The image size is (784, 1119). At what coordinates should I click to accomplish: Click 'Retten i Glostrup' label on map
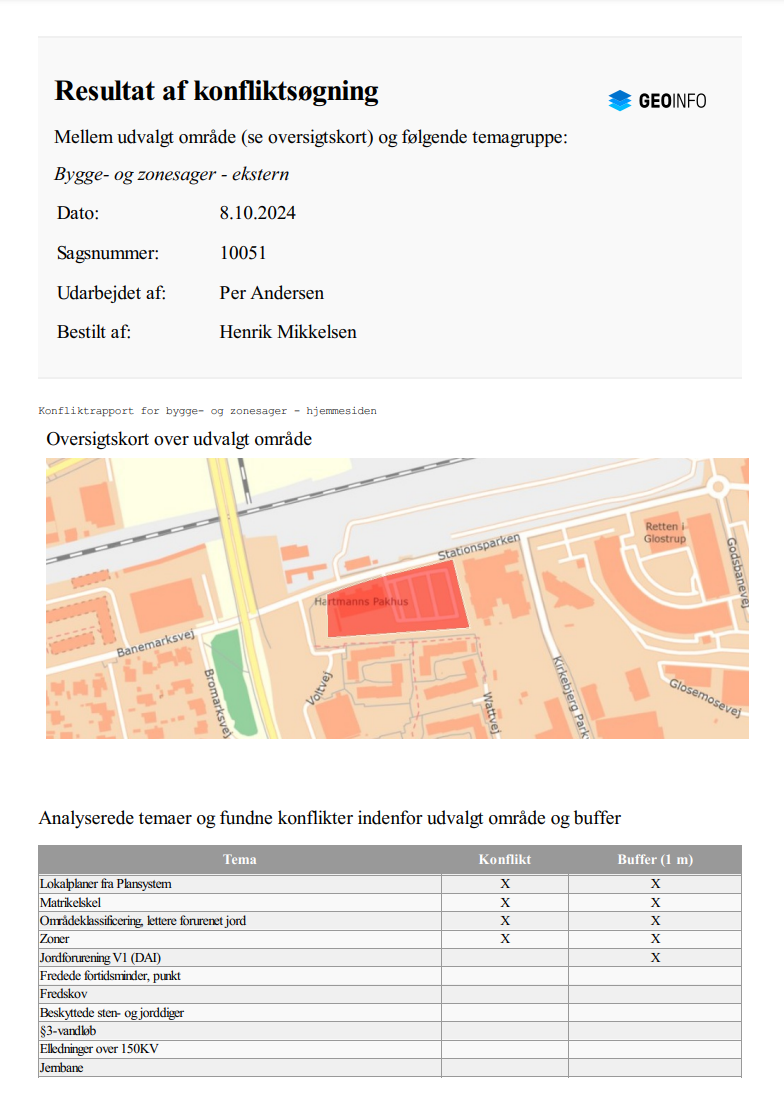665,532
